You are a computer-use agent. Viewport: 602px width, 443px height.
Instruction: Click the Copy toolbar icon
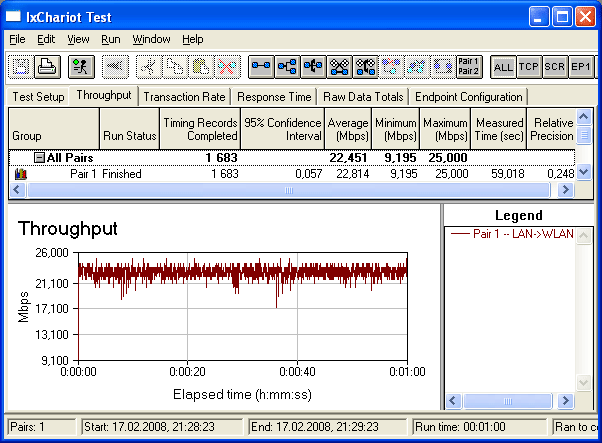pos(175,67)
